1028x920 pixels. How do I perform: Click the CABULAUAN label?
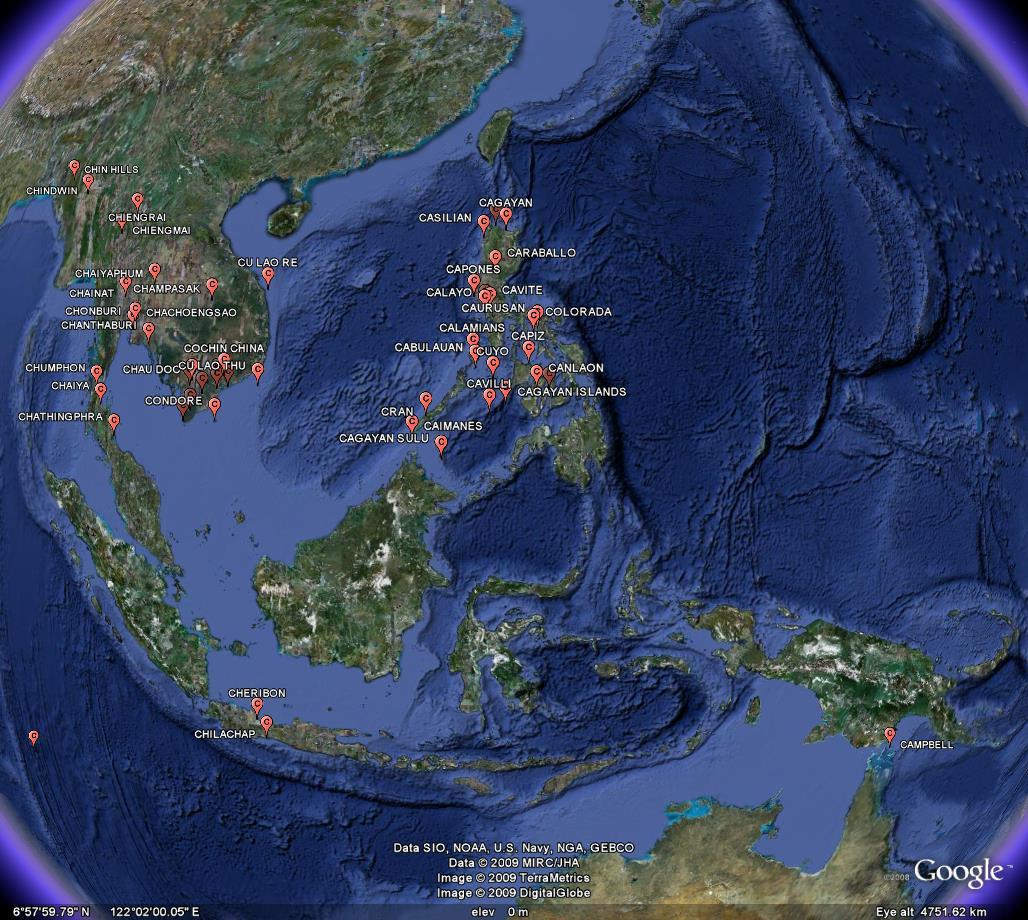click(429, 348)
